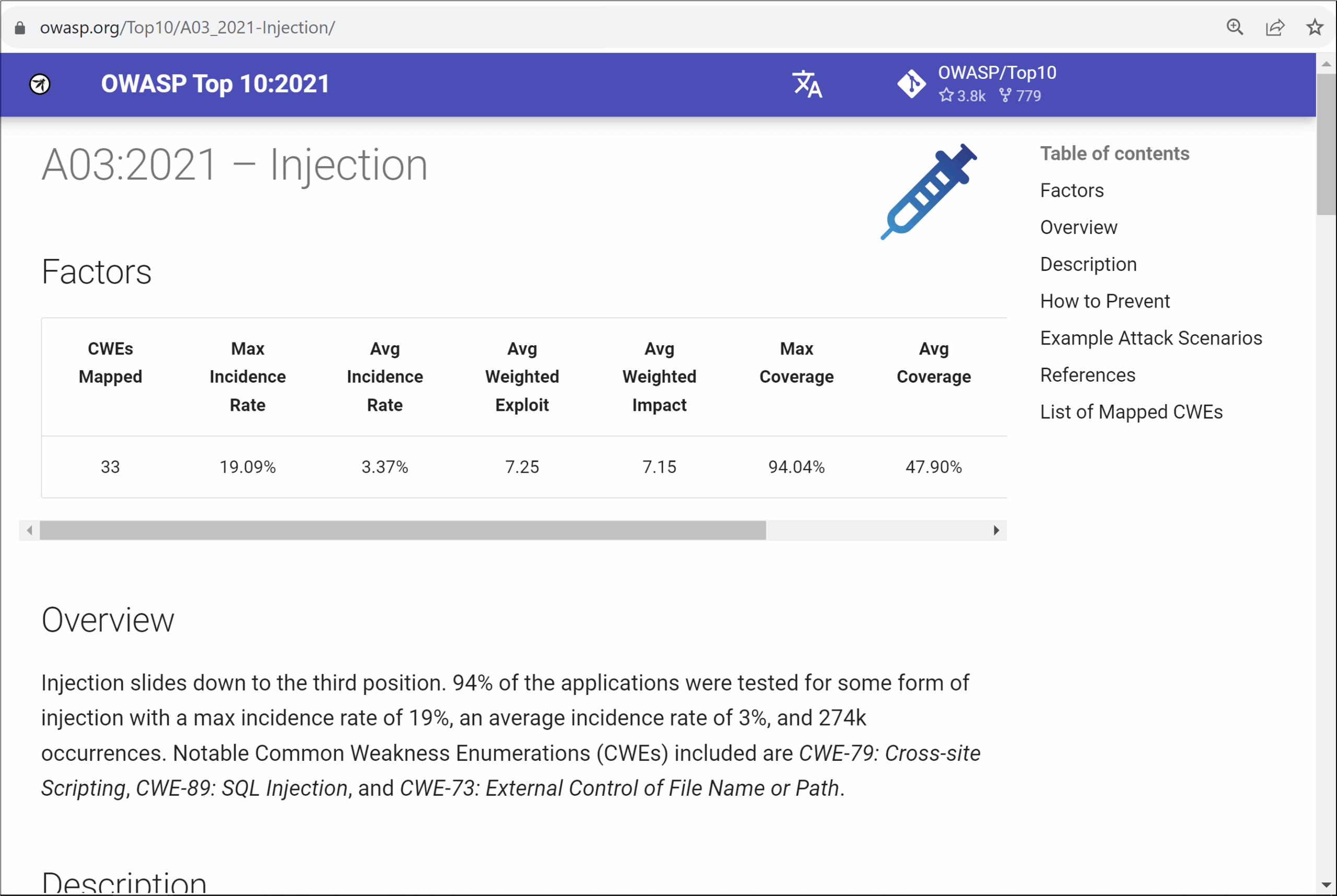
Task: Bookmark this page with the star icon
Action: 1314,27
